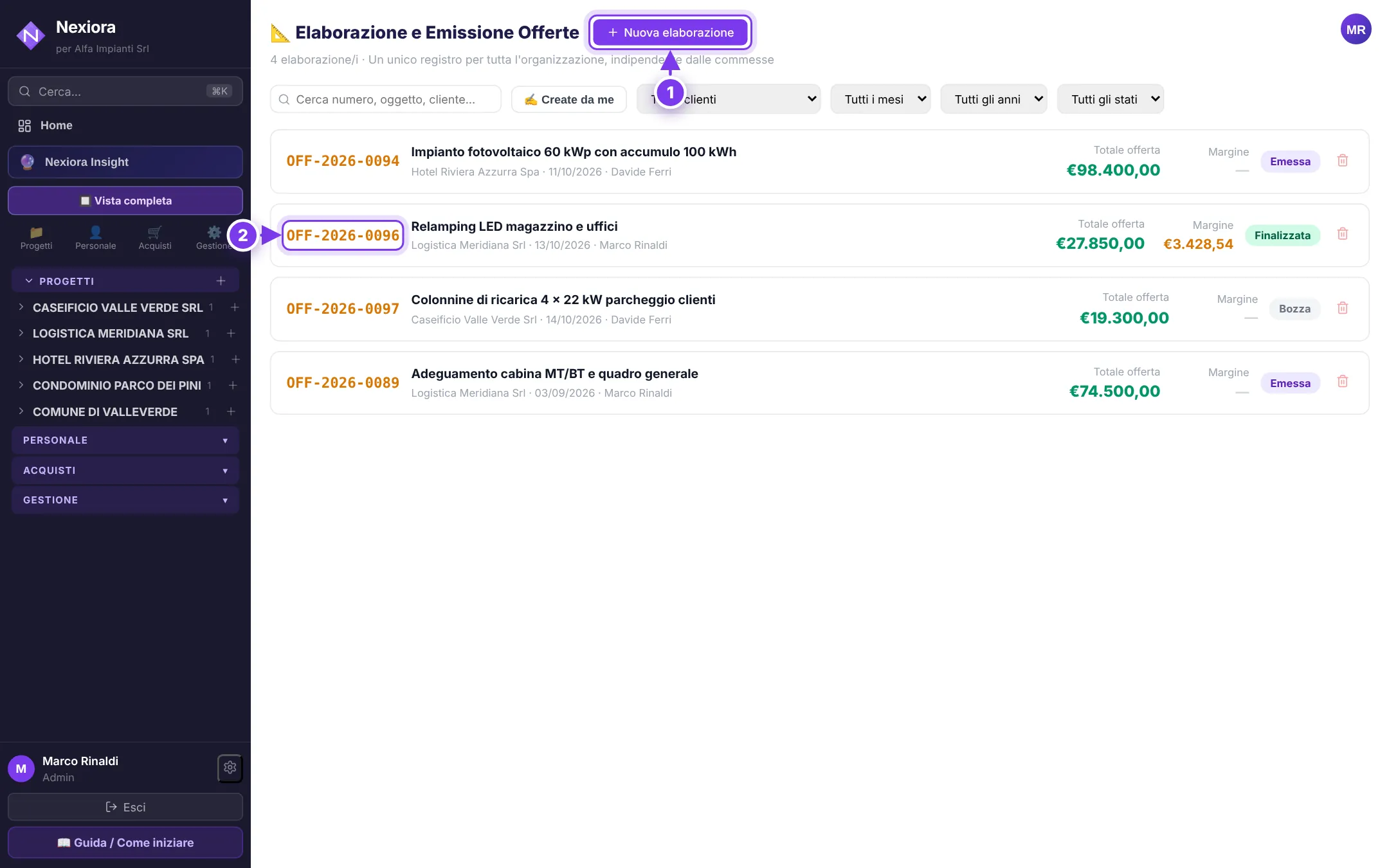Click total €19.300,00
The image size is (1389, 868).
pos(1124,318)
